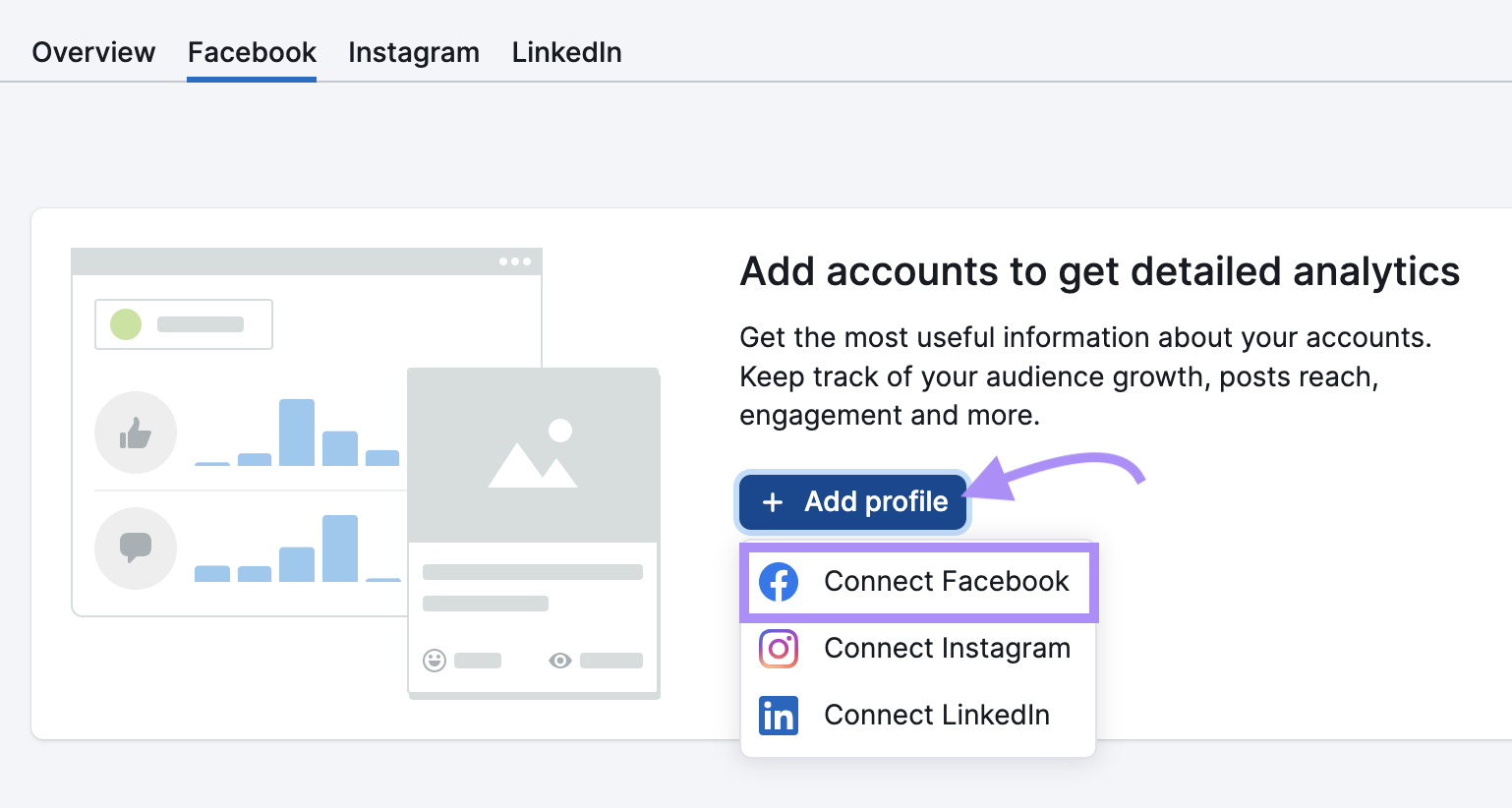Click the Instagram camera icon in the dropdown
The image size is (1512, 808).
click(779, 649)
